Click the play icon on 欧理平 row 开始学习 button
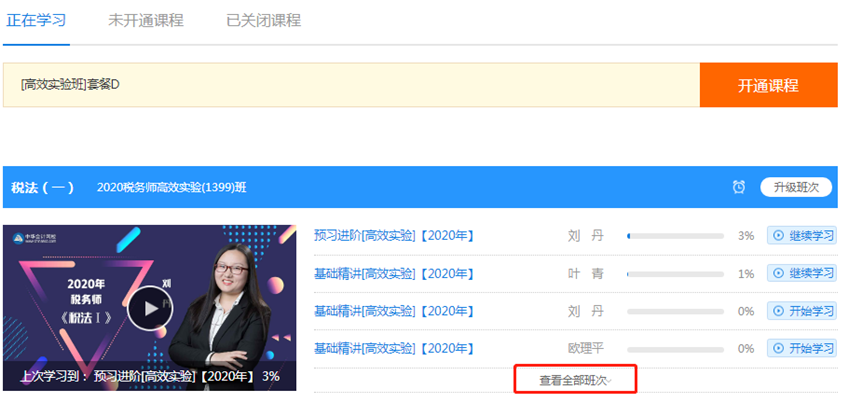The width and height of the screenshot is (848, 403). (778, 348)
